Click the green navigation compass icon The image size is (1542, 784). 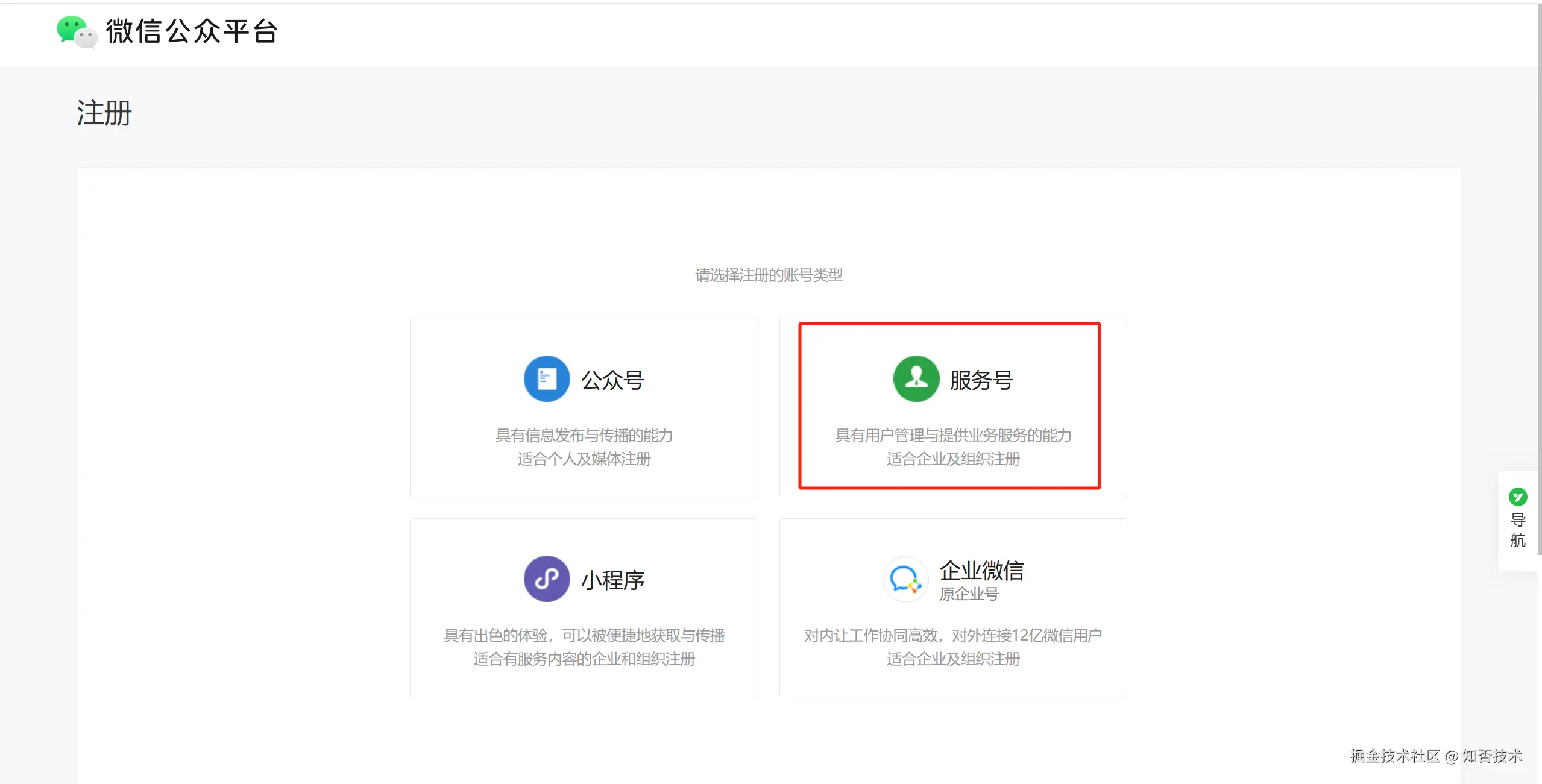1517,497
